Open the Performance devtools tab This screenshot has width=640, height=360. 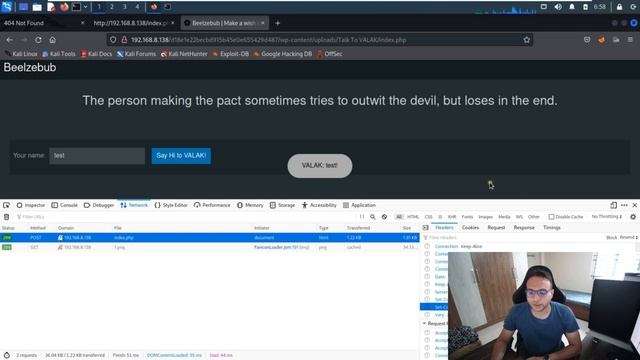pyautogui.click(x=212, y=205)
